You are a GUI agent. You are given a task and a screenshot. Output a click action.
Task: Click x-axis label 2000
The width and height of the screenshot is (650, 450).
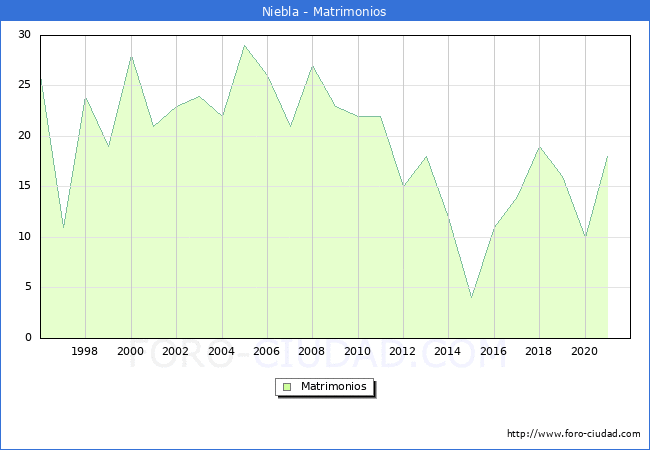coord(131,351)
